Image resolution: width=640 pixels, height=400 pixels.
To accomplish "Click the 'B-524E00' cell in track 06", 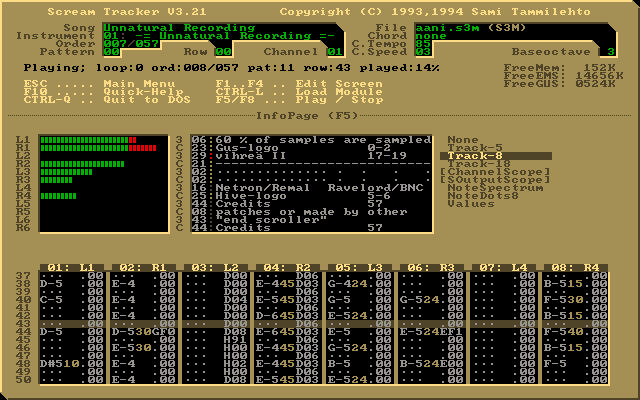I will tap(431, 364).
